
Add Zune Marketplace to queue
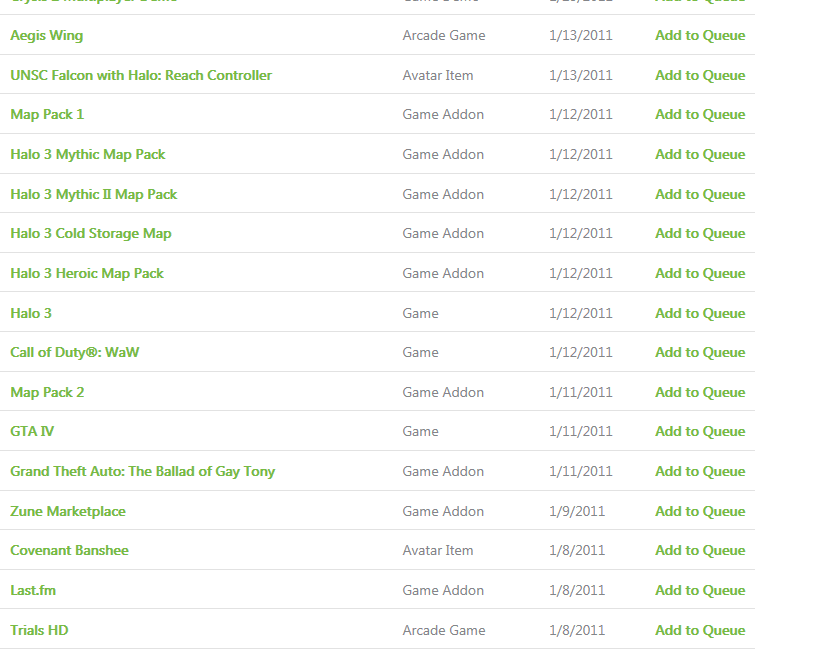[700, 511]
